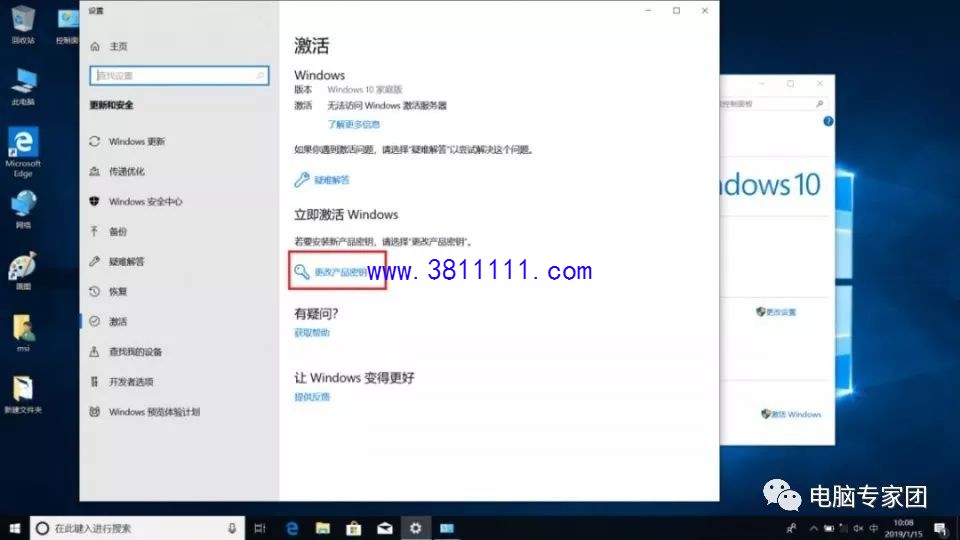This screenshot has width=960, height=540.
Task: Select the 画图 paint desktop icon
Action: (x=23, y=271)
